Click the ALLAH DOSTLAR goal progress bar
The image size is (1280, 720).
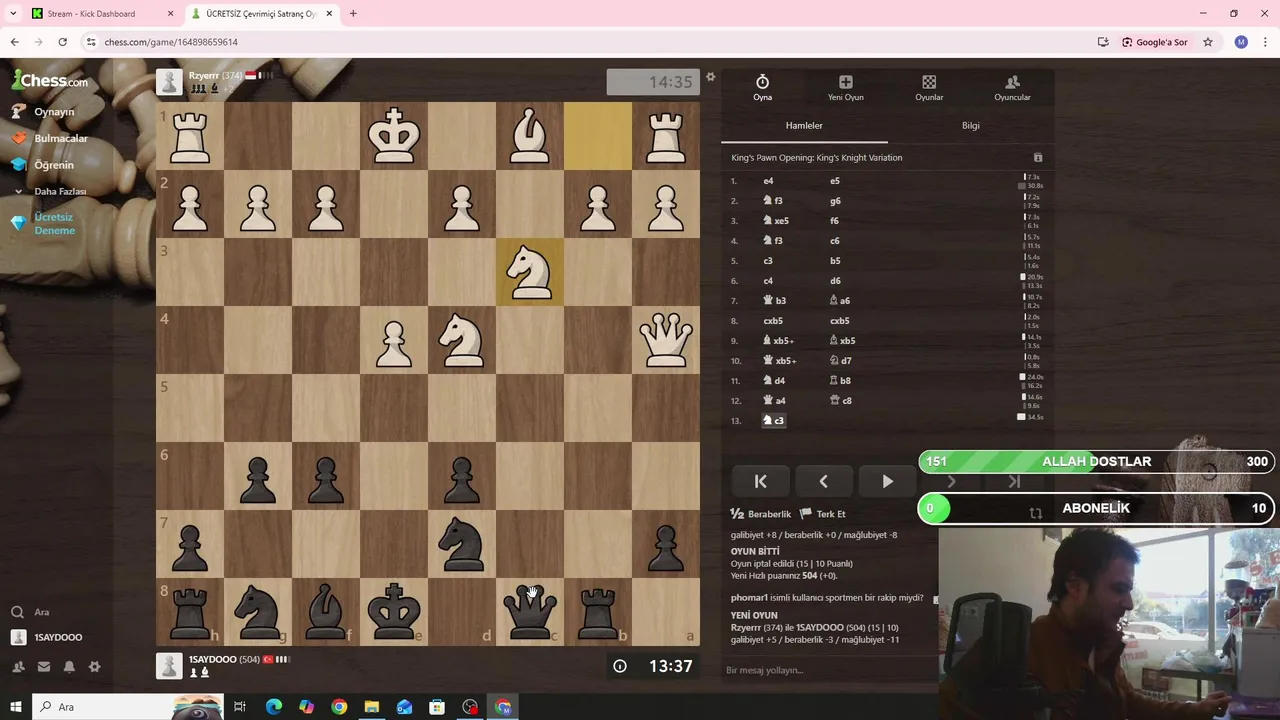tap(1096, 461)
